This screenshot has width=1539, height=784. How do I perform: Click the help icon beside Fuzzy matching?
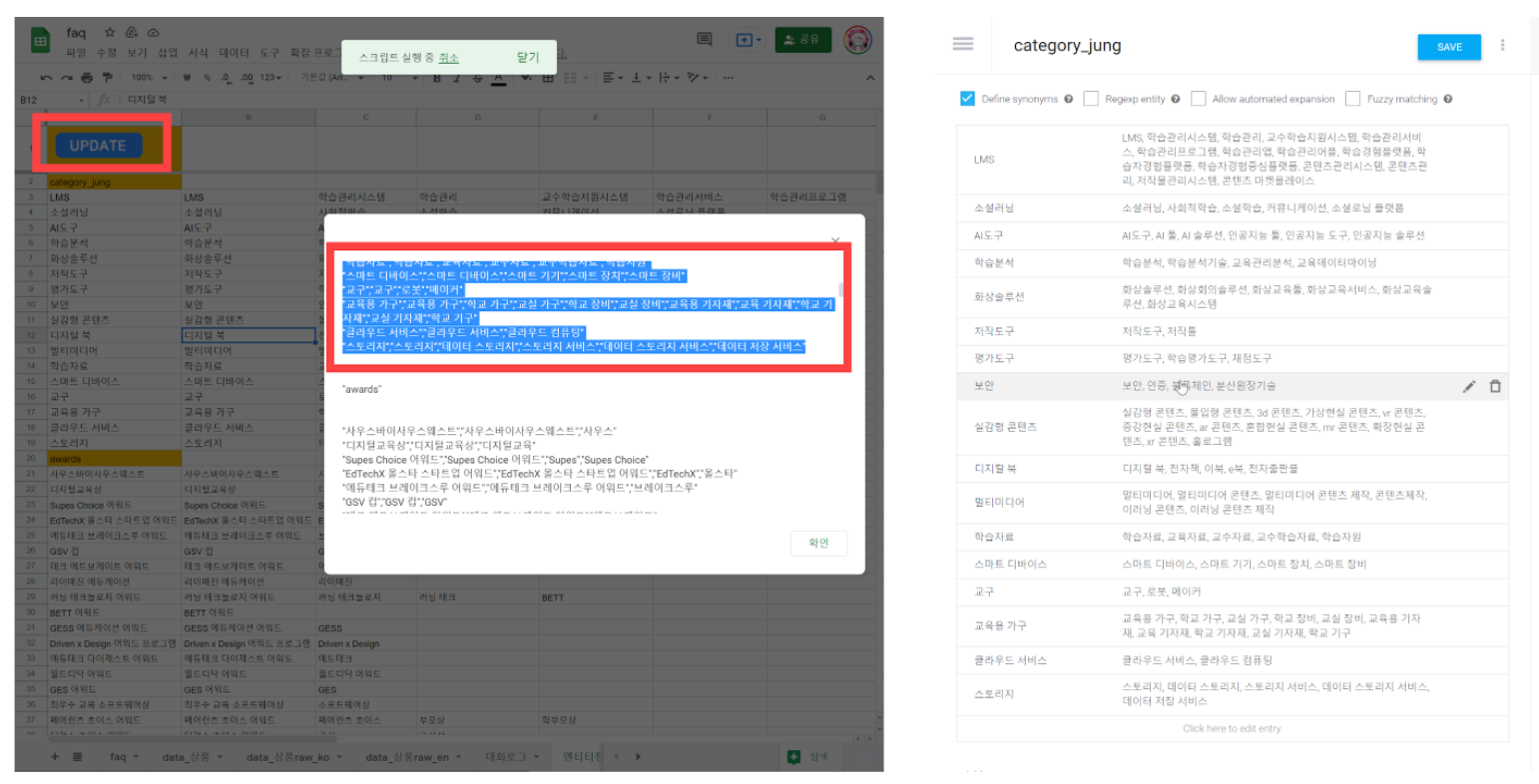tap(1447, 99)
